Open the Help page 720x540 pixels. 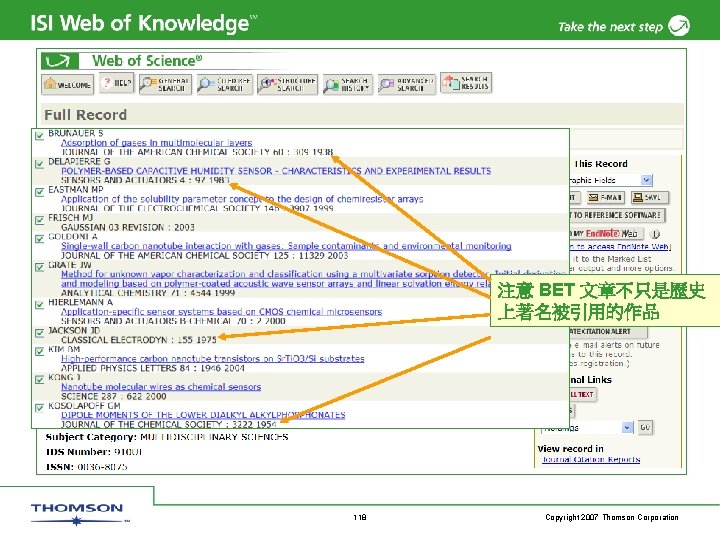[x=117, y=83]
